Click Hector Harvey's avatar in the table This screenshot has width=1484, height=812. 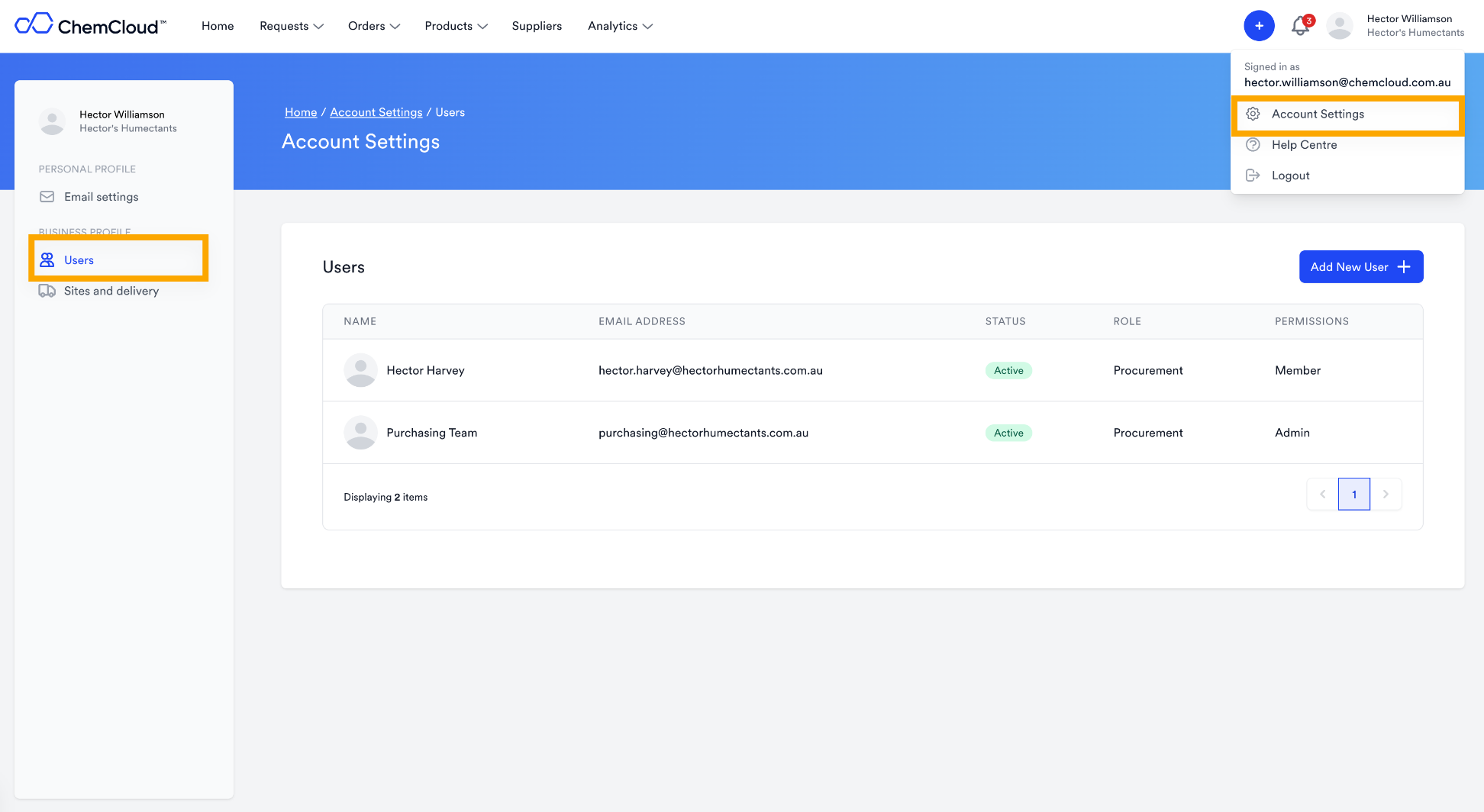360,370
